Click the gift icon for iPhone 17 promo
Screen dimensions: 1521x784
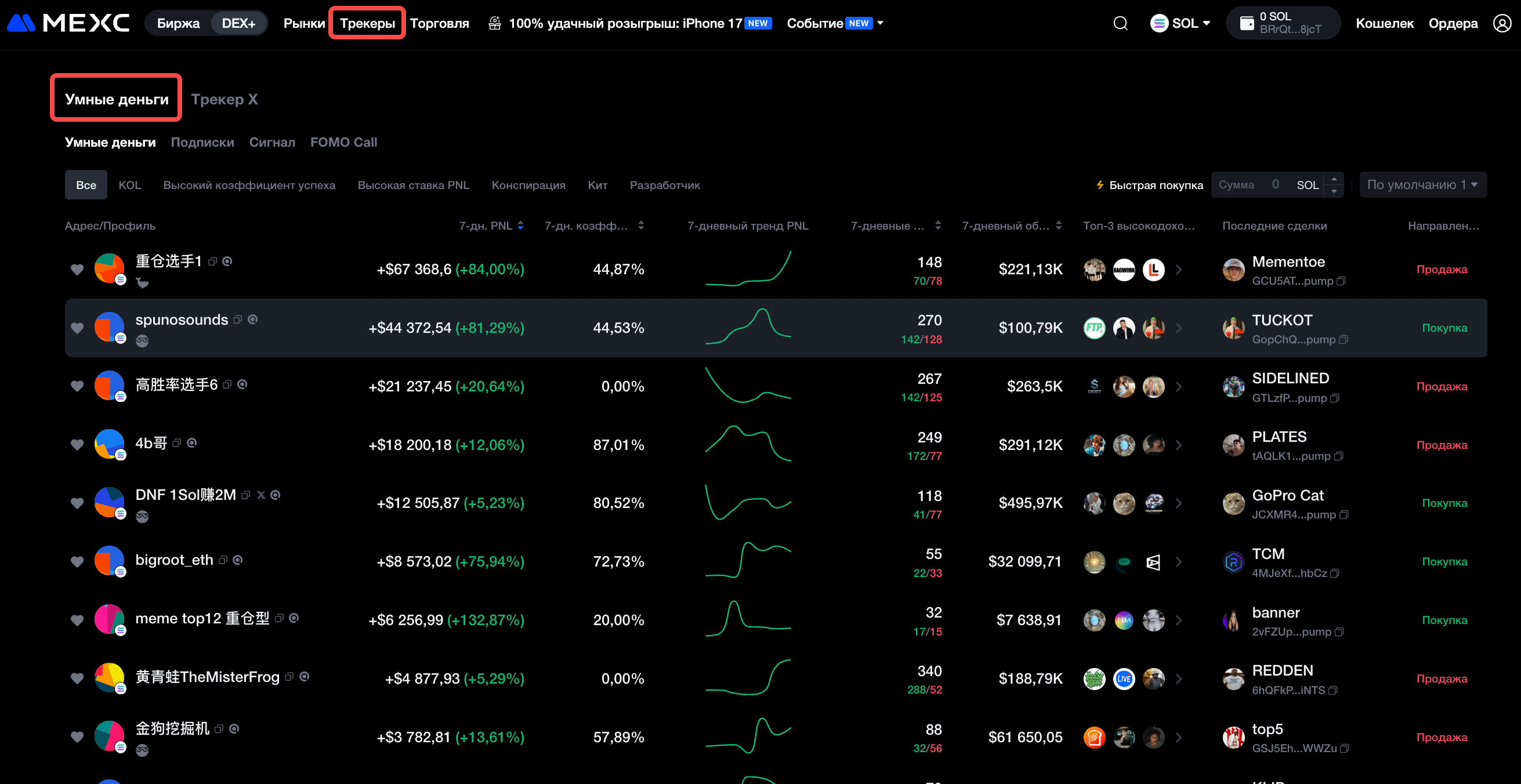pos(495,24)
